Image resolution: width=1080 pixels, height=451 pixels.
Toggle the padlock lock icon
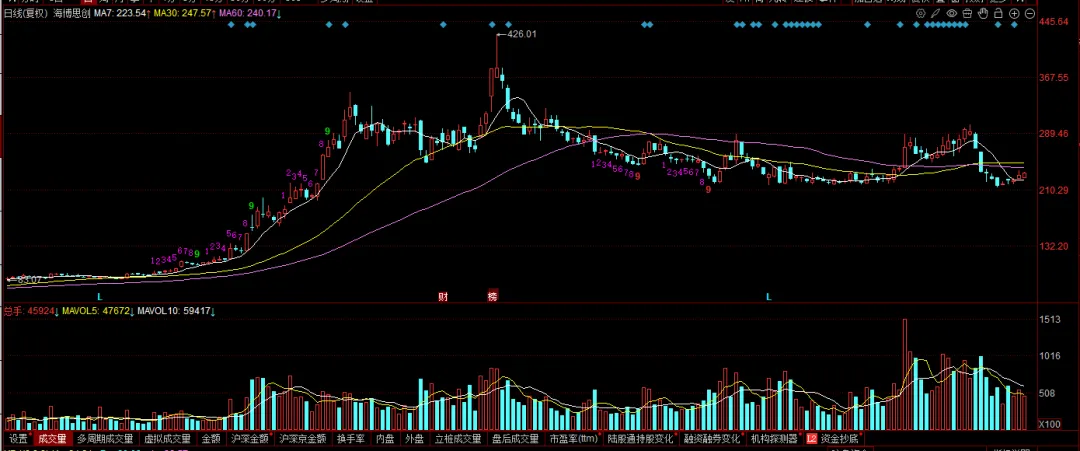999,13
